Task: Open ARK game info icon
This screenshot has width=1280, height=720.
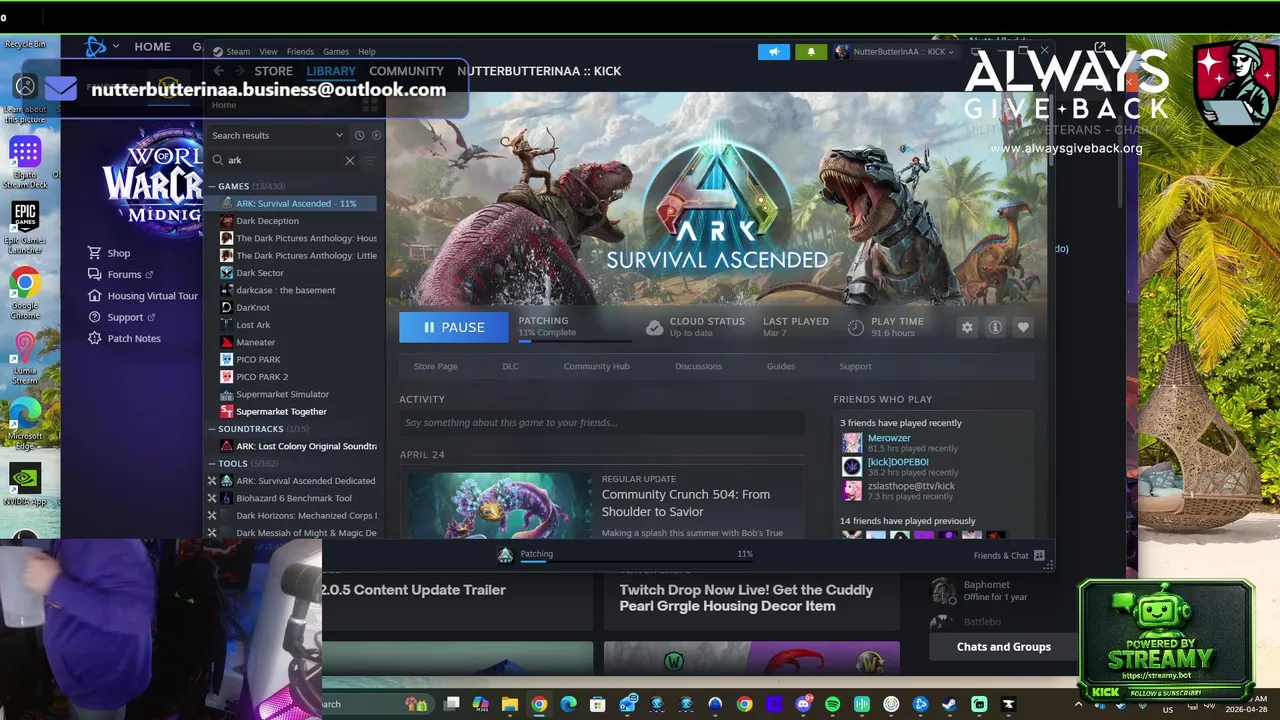Action: (x=995, y=327)
